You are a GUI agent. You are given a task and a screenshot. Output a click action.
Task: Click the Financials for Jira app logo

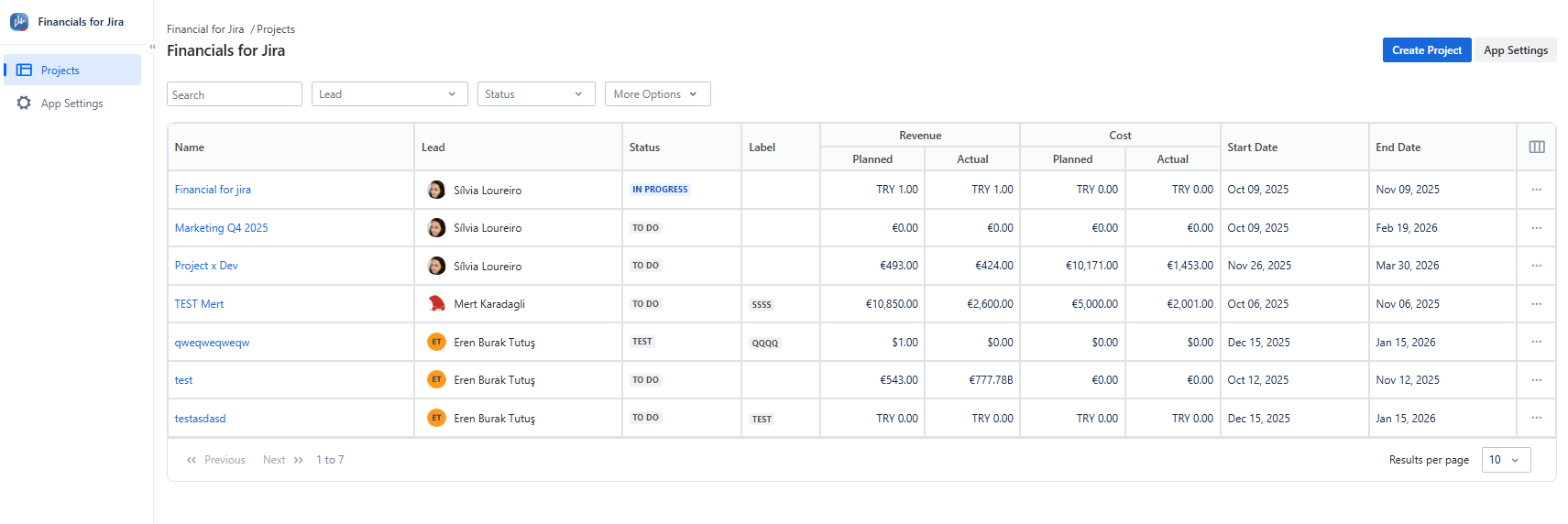[x=19, y=22]
